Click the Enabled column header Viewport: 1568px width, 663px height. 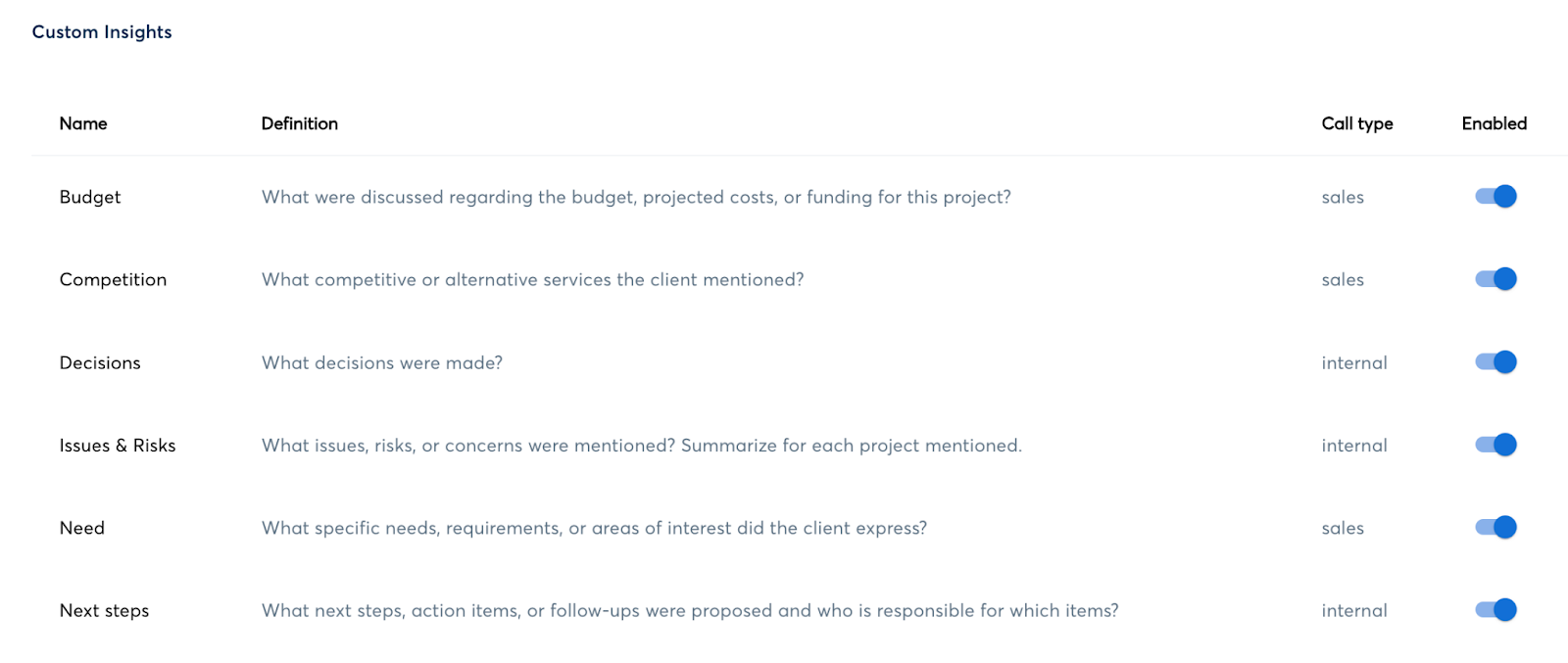pyautogui.click(x=1494, y=123)
